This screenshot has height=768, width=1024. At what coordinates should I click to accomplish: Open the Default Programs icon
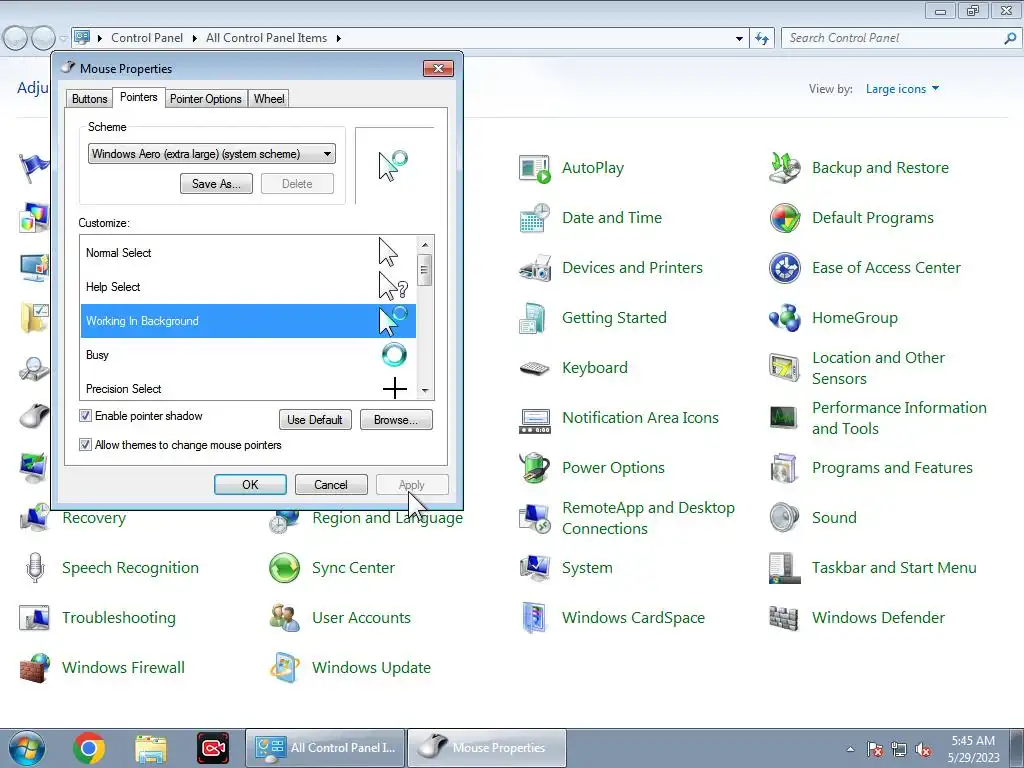coord(784,218)
